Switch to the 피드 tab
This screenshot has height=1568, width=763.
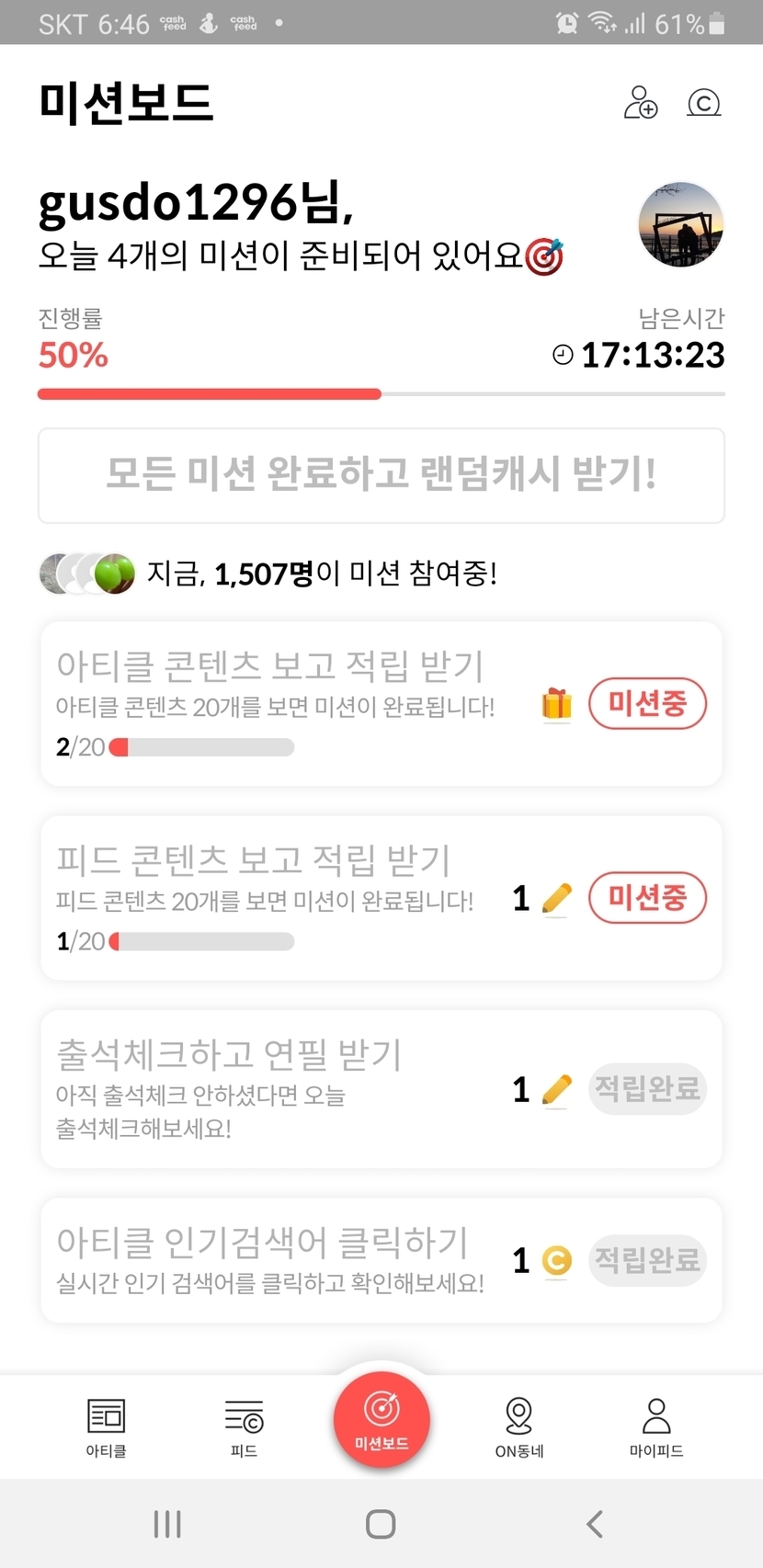tap(244, 1427)
